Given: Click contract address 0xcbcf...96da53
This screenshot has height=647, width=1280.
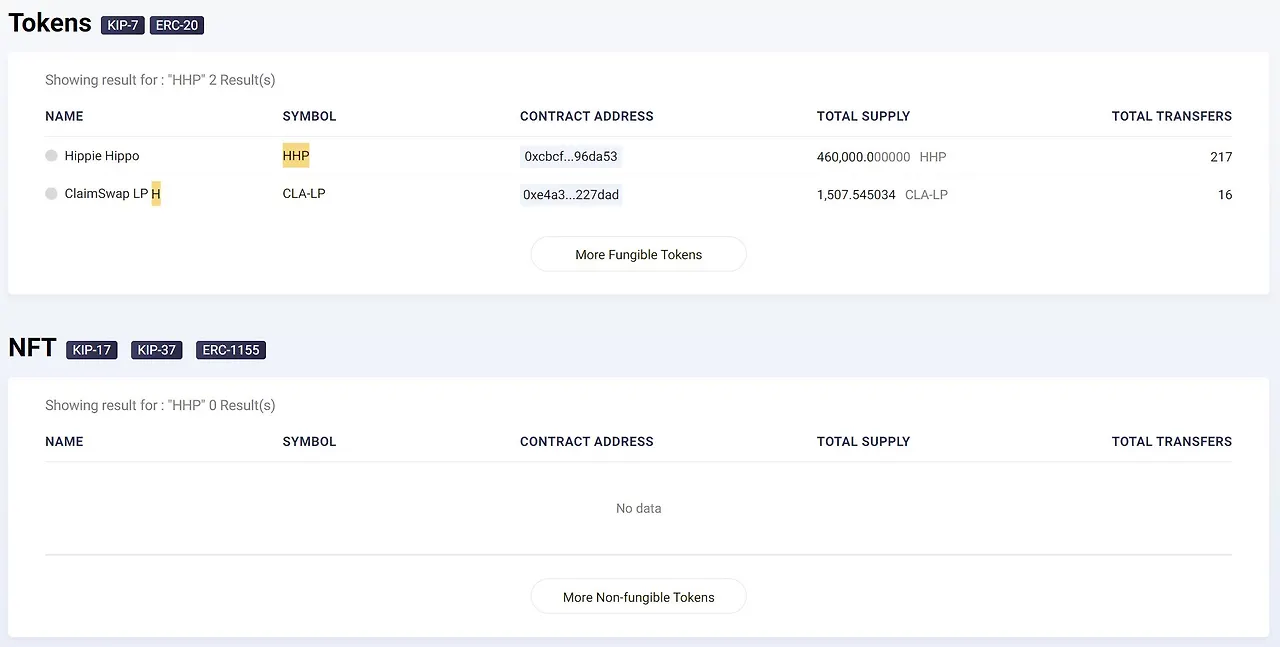Looking at the screenshot, I should (571, 157).
